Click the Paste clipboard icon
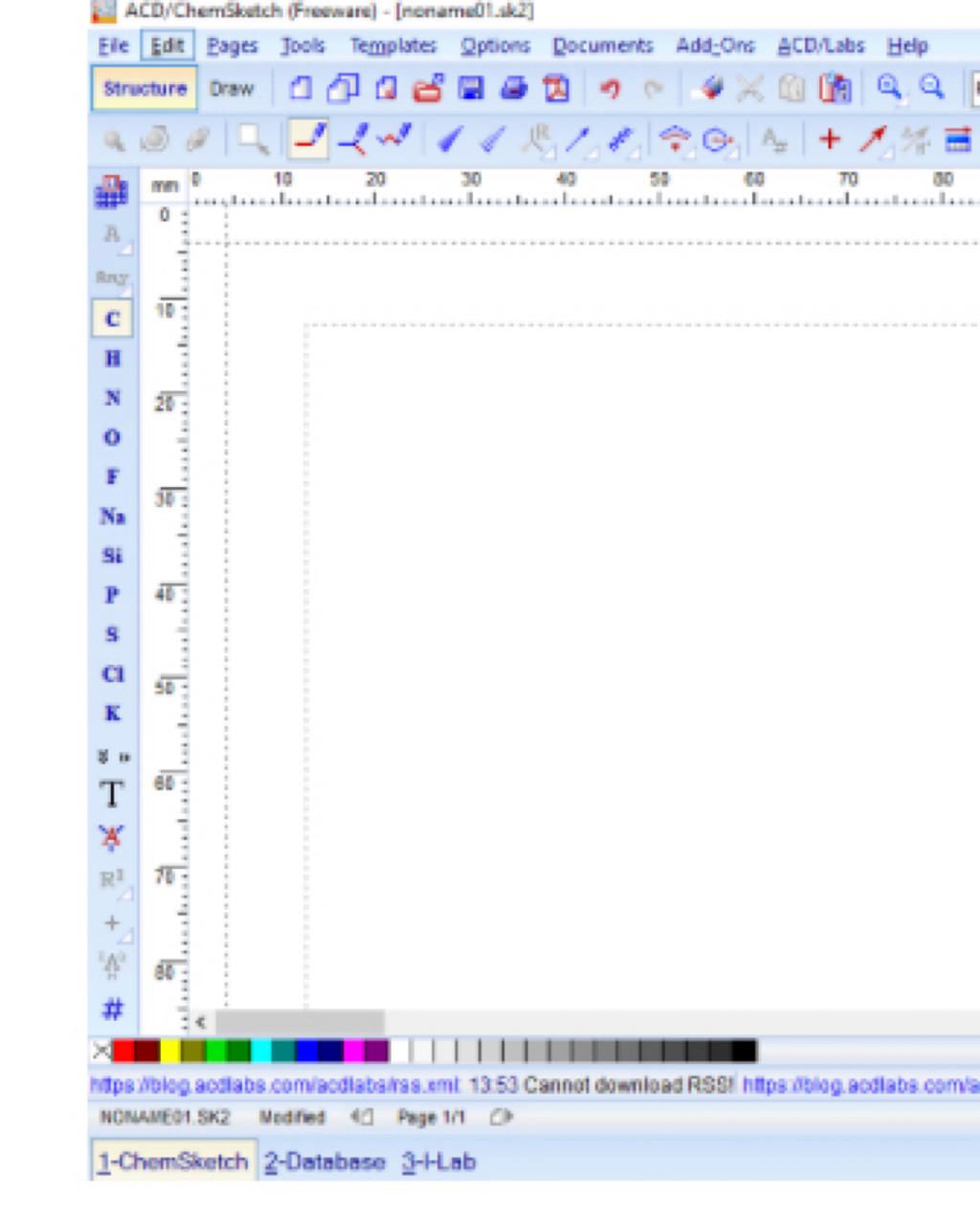 (x=835, y=89)
